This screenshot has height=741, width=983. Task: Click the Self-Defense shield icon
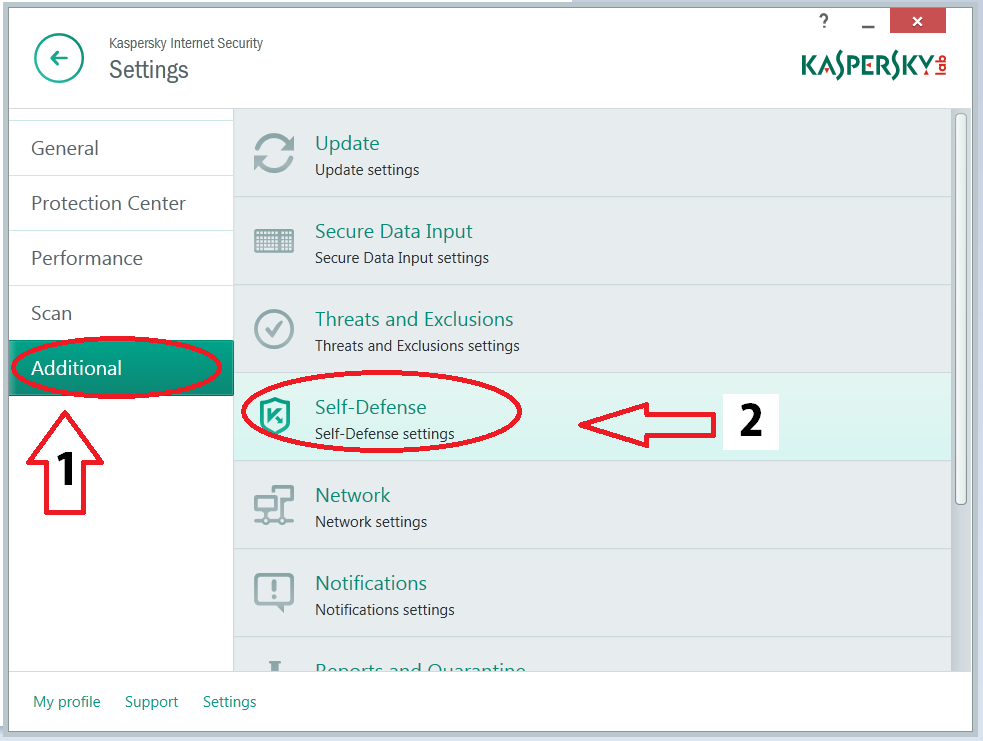[x=275, y=416]
